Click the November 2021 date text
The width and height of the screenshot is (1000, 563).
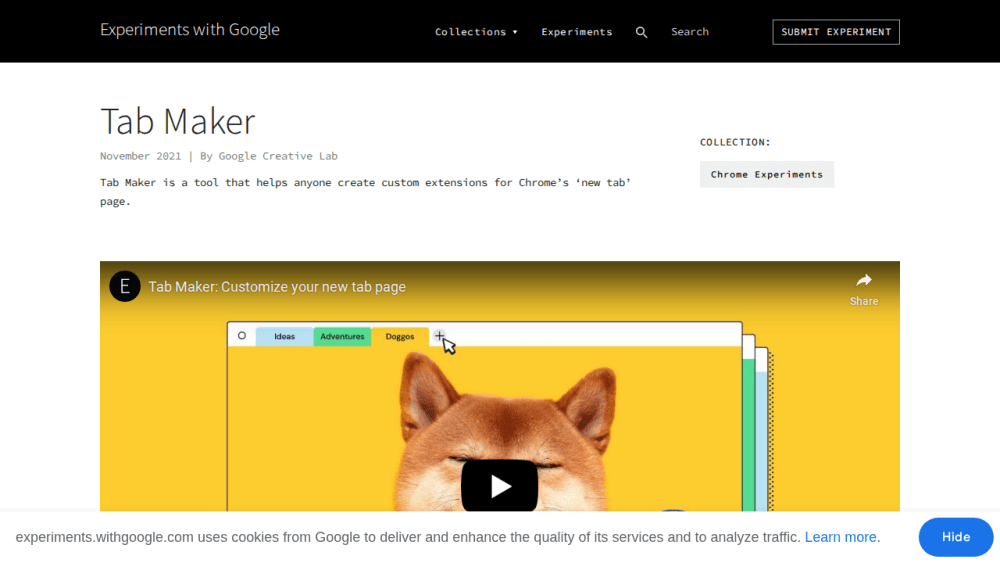(140, 156)
